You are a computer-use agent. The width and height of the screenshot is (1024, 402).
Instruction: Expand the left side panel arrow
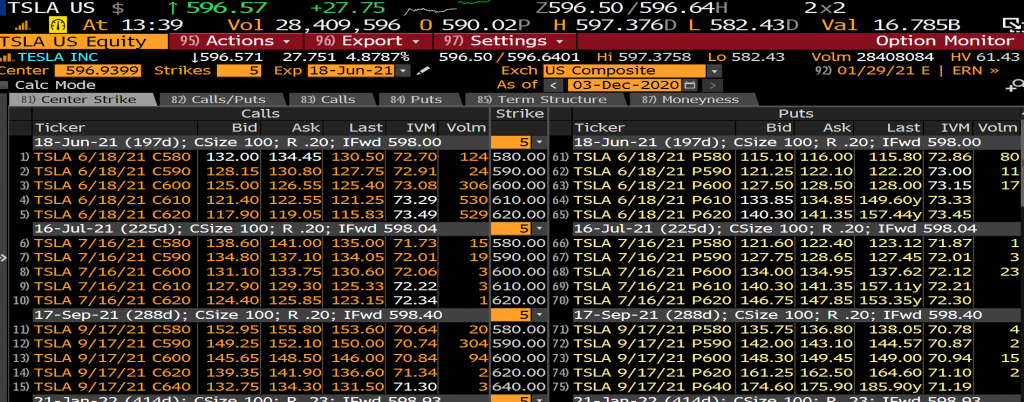3,258
